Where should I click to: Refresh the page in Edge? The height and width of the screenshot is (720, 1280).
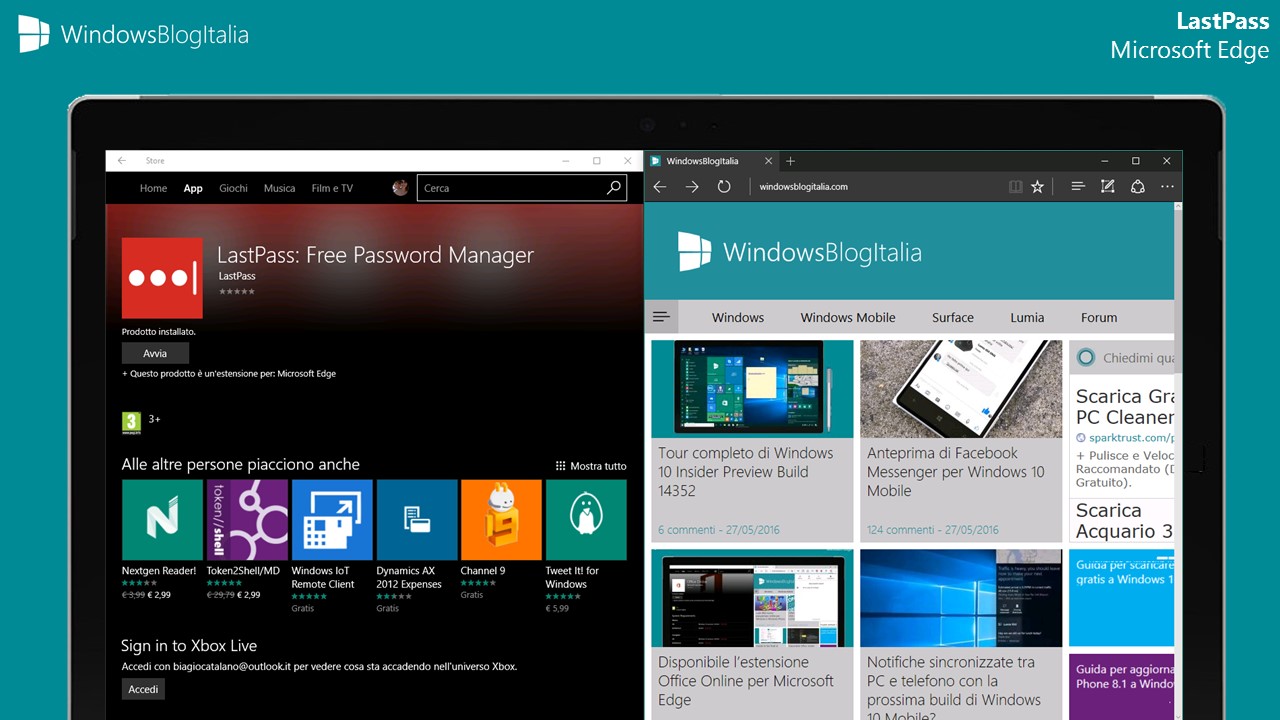(x=724, y=187)
